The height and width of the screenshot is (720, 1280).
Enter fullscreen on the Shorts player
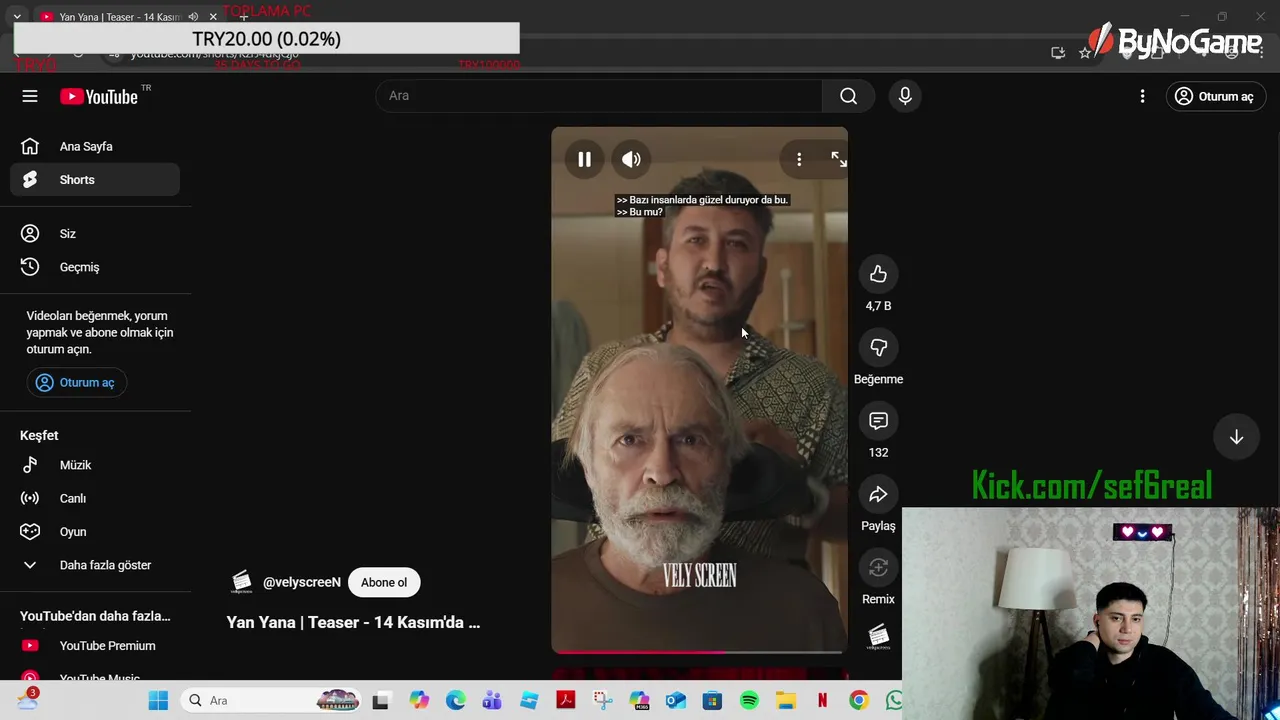(x=839, y=159)
